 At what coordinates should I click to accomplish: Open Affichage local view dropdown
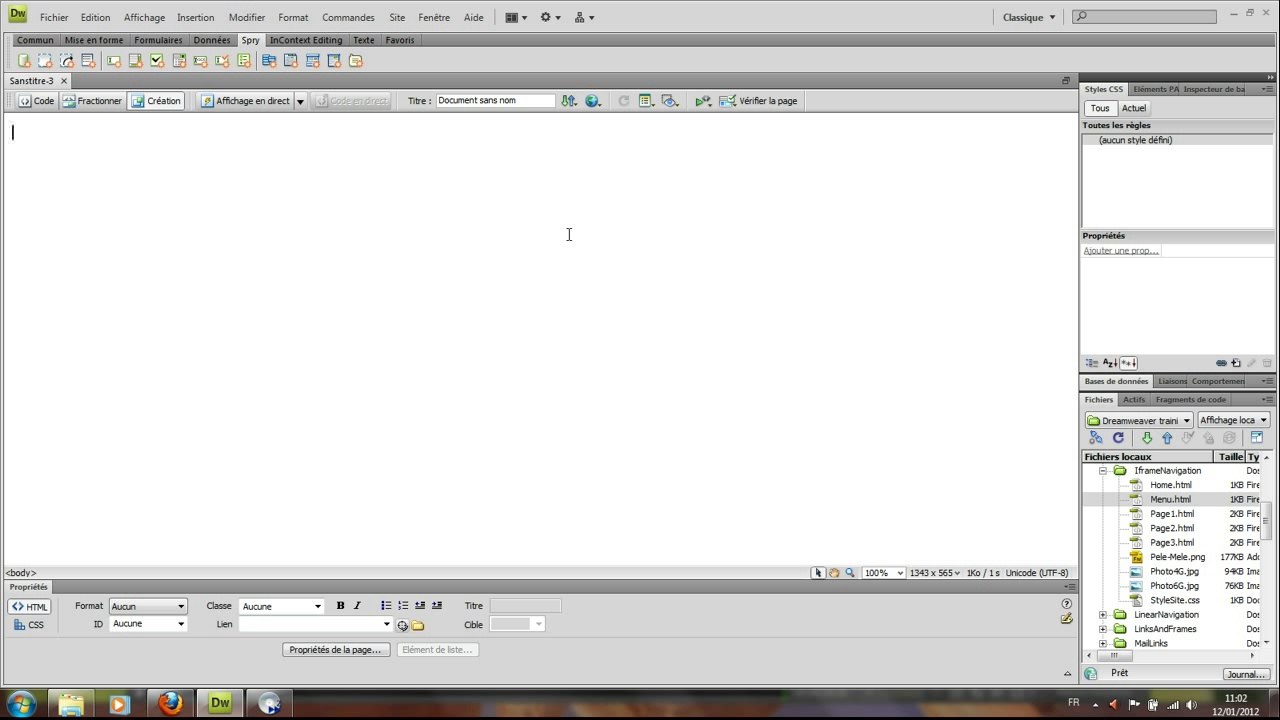click(x=1234, y=420)
